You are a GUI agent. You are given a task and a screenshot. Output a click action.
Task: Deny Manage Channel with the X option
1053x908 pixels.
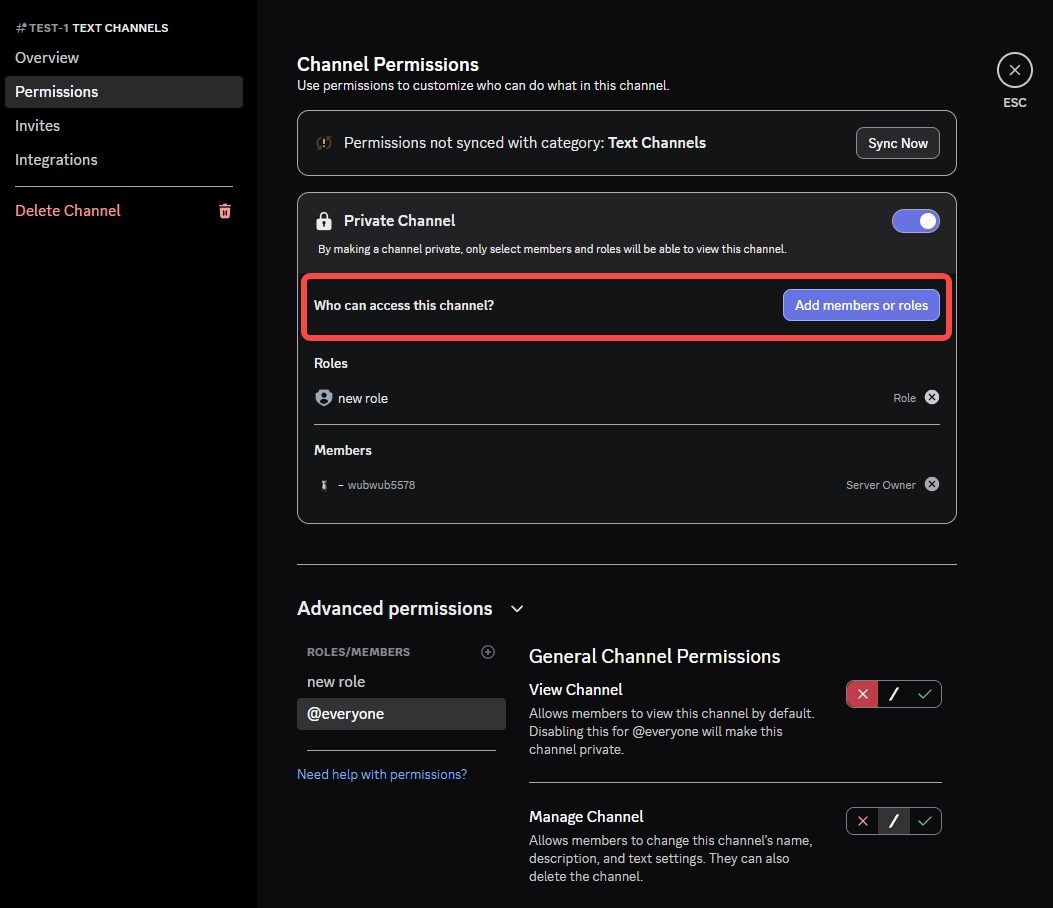[x=862, y=821]
